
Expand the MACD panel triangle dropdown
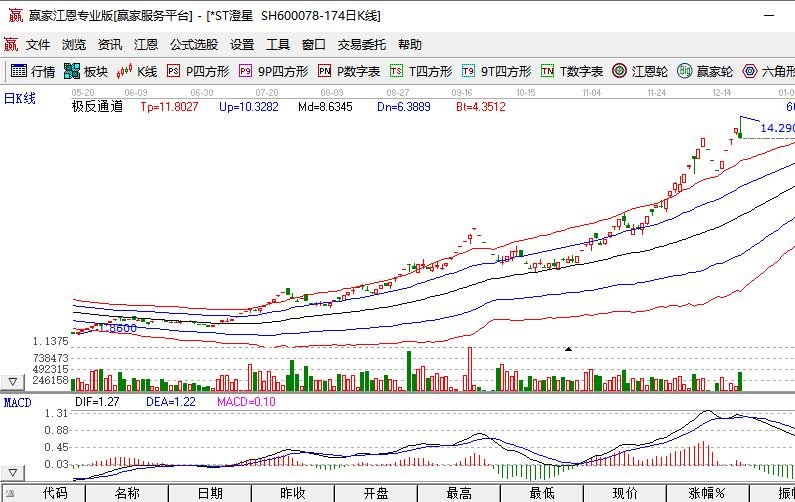[13, 473]
